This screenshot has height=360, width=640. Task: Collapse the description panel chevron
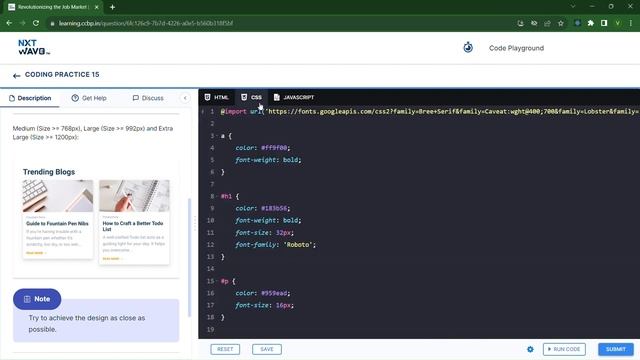click(x=185, y=98)
